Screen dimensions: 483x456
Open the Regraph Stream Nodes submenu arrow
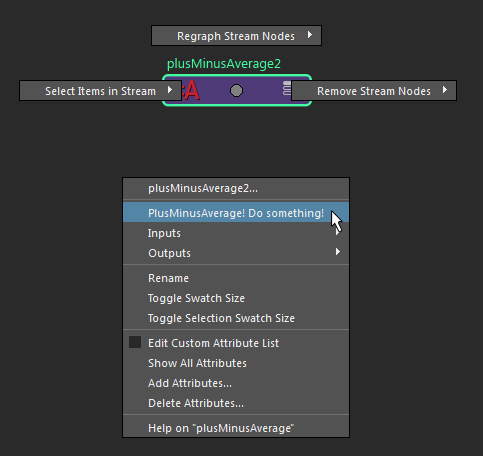(x=310, y=35)
